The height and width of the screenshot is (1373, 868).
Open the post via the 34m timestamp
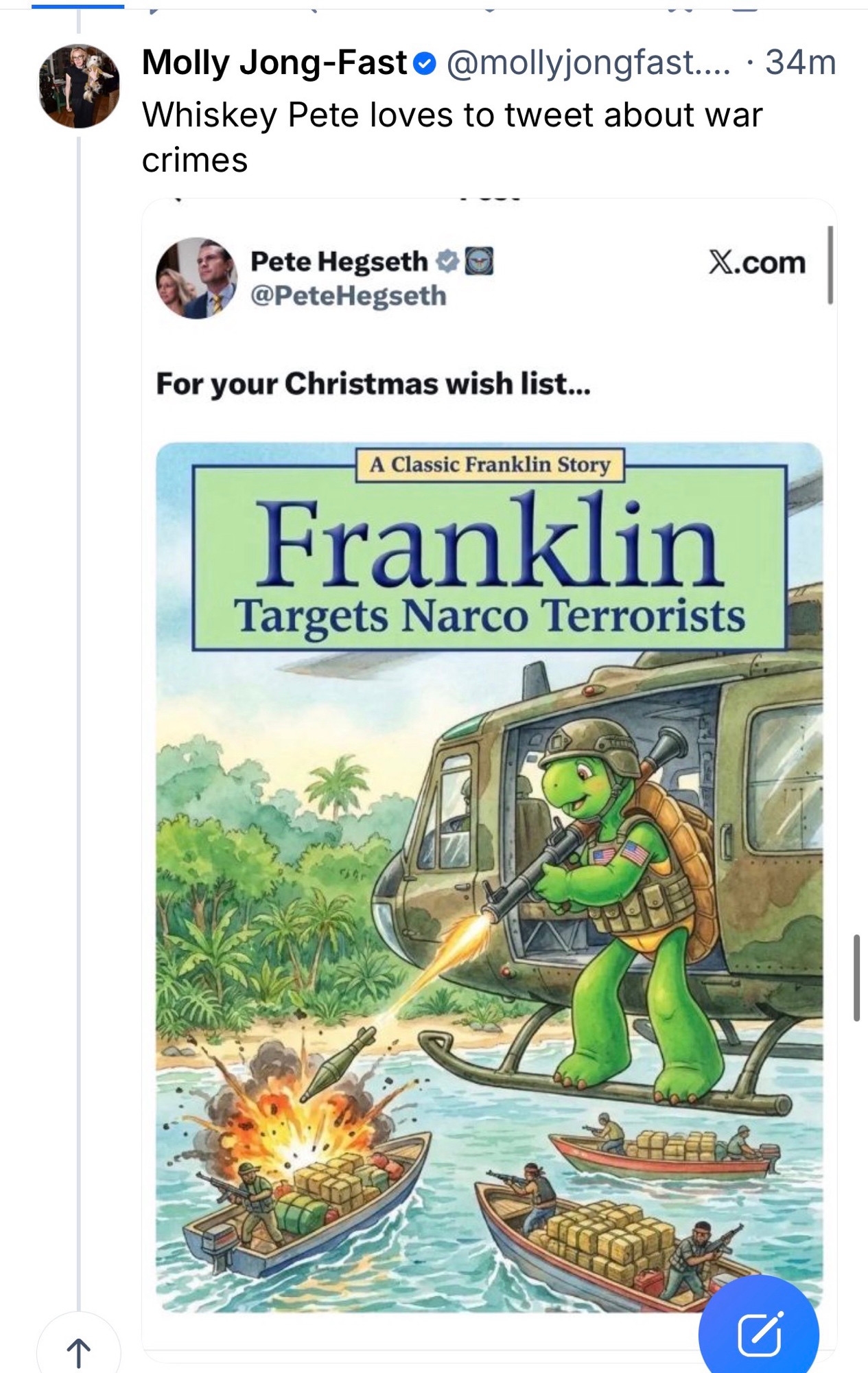pos(801,63)
